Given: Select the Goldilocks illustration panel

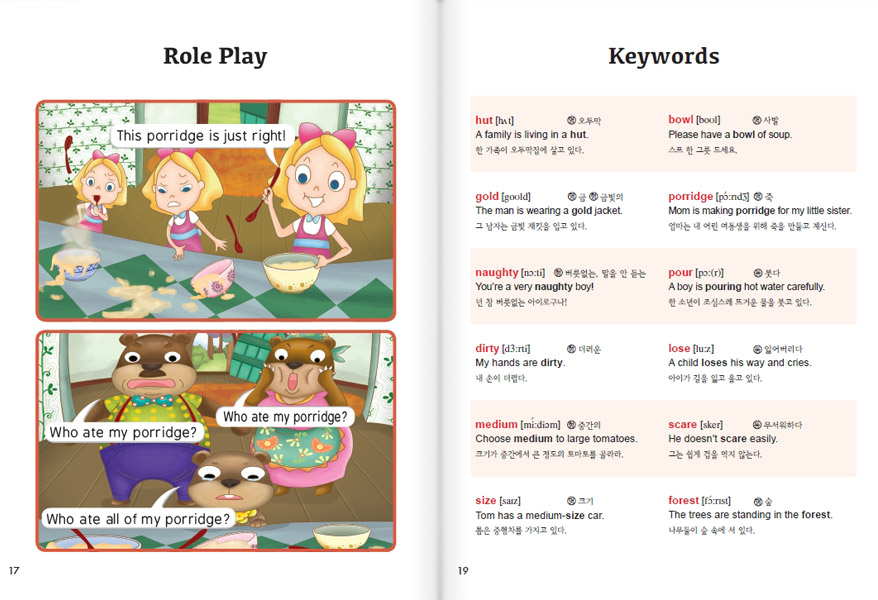Looking at the screenshot, I should (x=216, y=210).
